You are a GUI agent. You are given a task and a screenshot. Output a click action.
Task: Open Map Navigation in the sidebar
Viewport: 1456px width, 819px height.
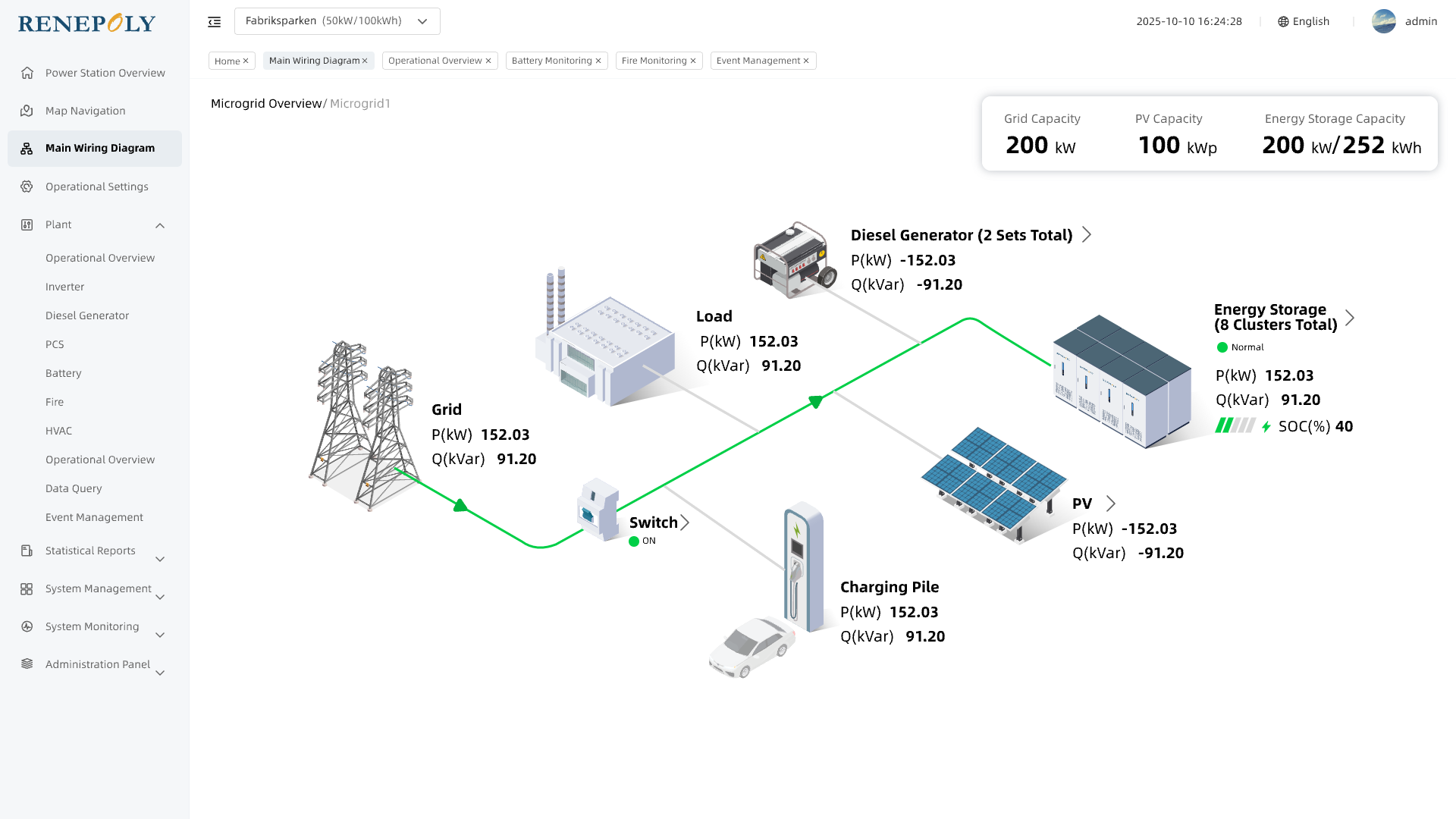pos(85,111)
